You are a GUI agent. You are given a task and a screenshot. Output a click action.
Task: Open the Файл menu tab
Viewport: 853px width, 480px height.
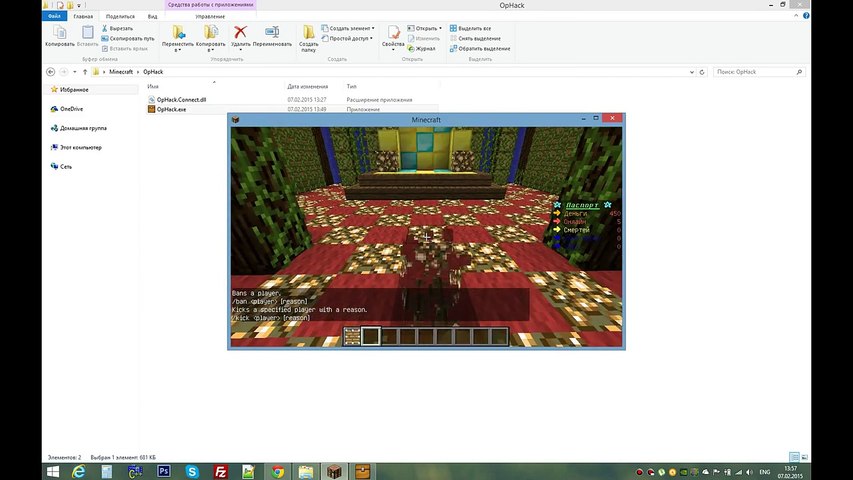tap(54, 16)
